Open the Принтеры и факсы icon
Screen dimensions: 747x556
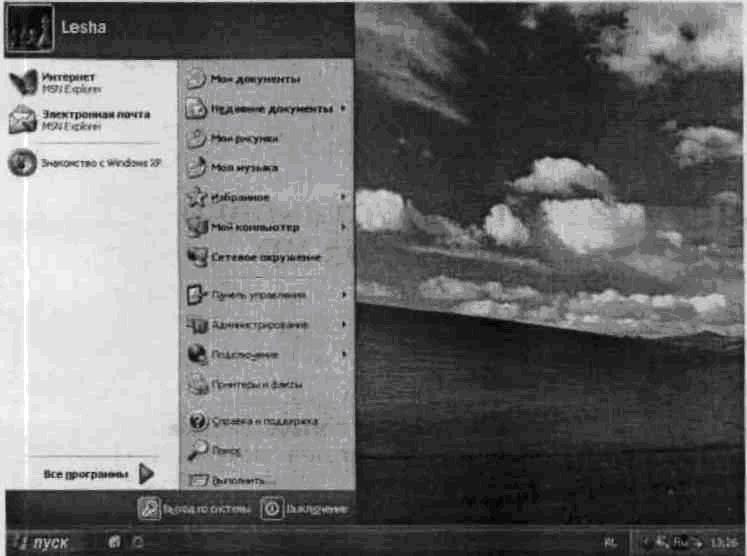tap(197, 384)
